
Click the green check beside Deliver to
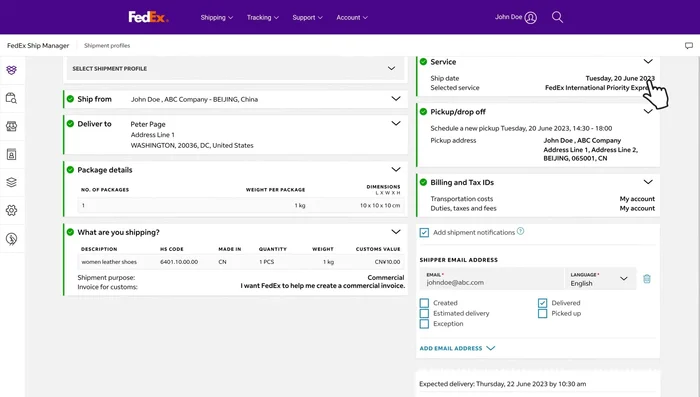(70, 124)
